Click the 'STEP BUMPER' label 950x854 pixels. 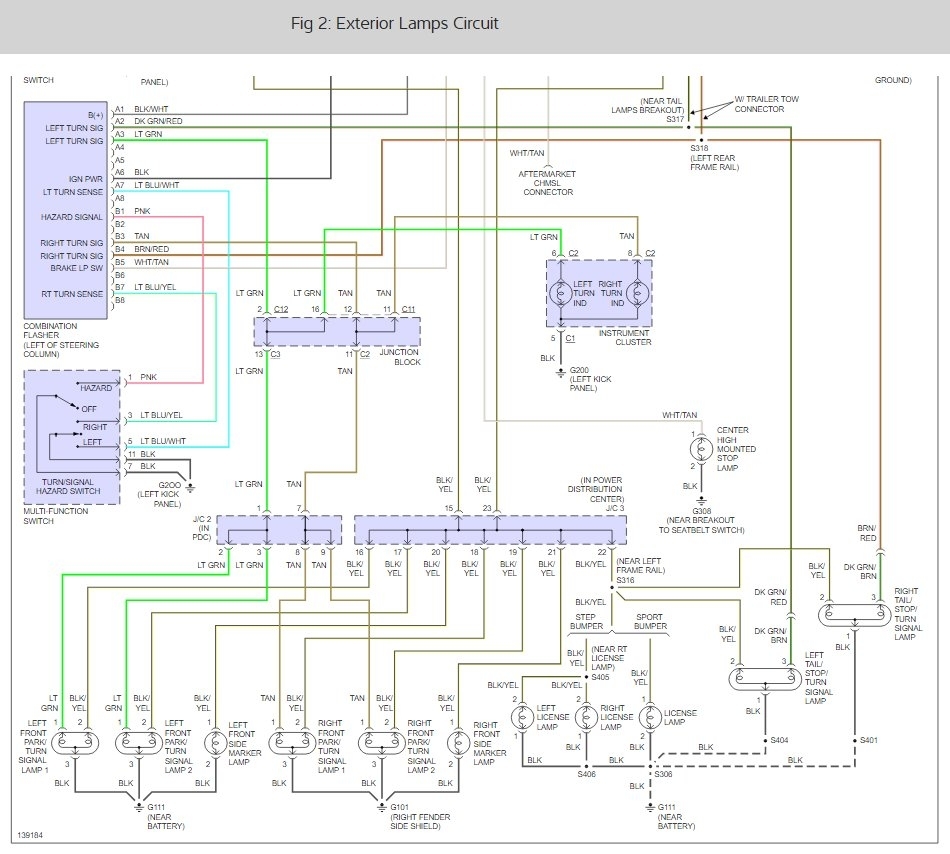pos(586,621)
